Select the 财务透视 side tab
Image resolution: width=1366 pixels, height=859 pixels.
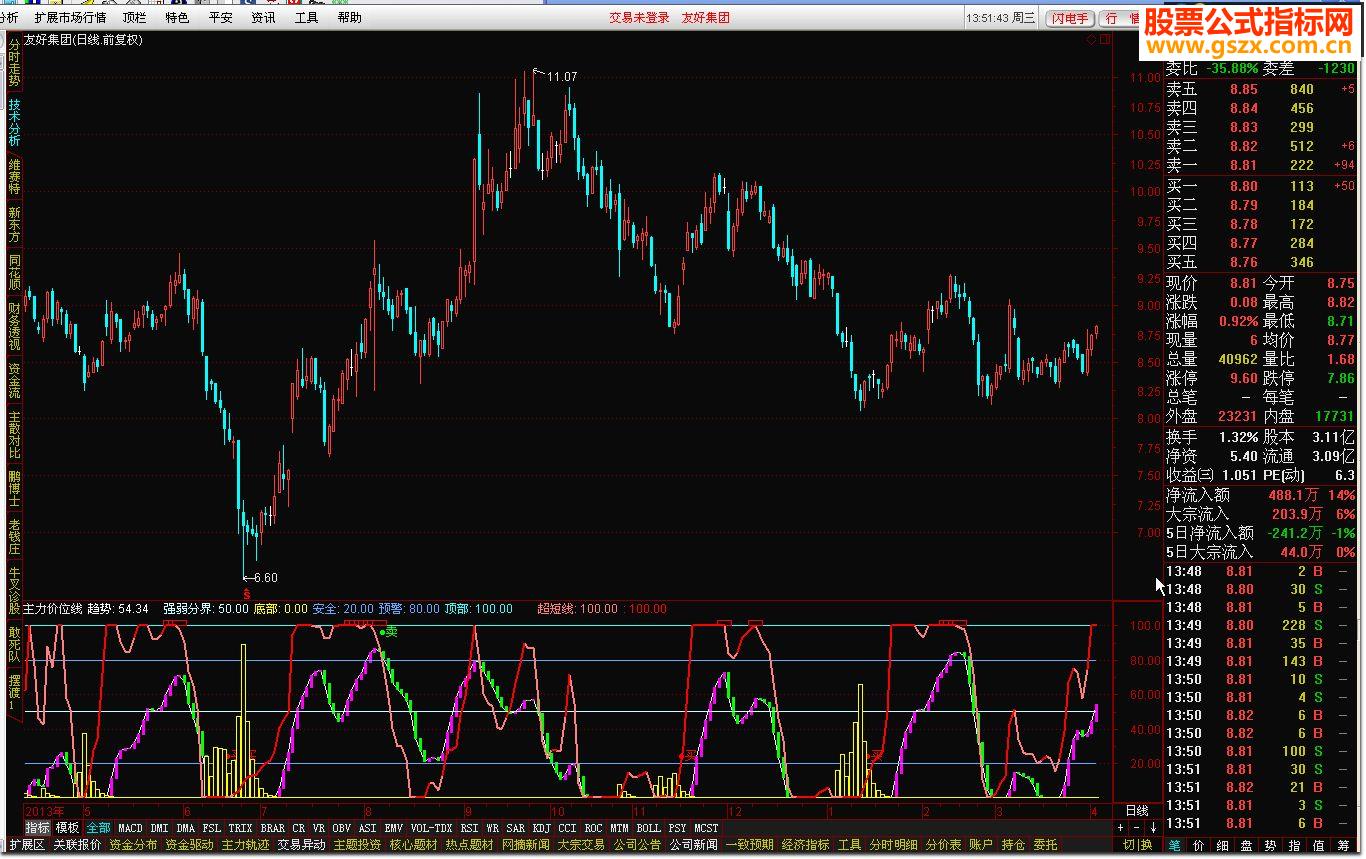click(14, 326)
